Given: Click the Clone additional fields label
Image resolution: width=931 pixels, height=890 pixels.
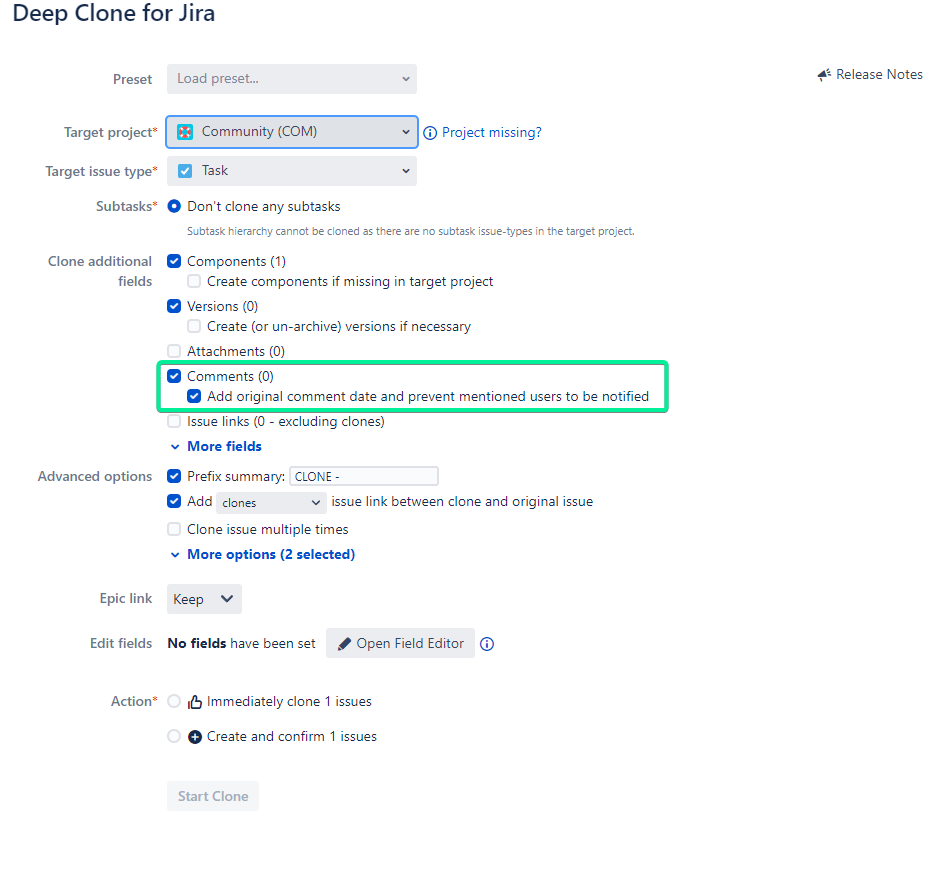Looking at the screenshot, I should pyautogui.click(x=100, y=271).
